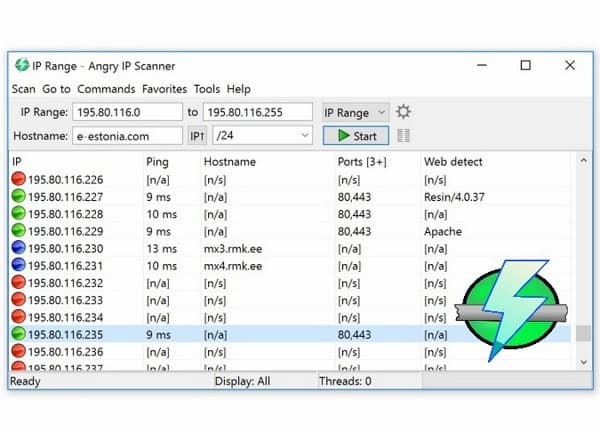Click Display: All in status bar
Viewport: 600px width, 433px height.
(243, 381)
